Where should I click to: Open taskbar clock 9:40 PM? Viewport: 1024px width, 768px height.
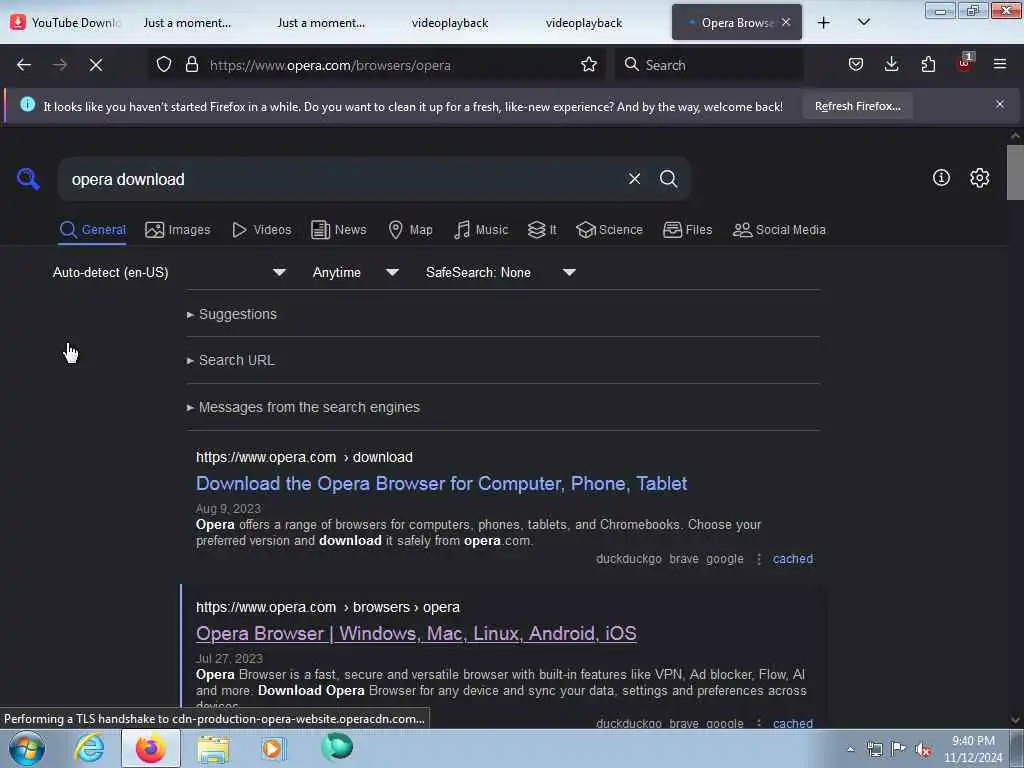point(973,749)
